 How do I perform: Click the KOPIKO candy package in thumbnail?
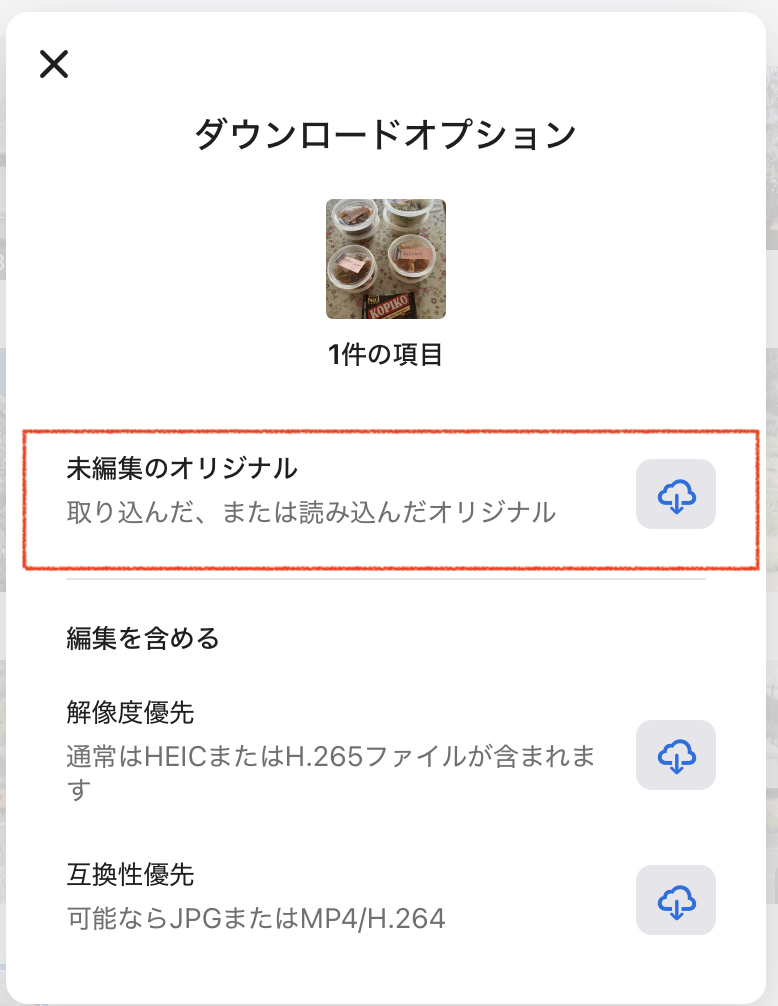[387, 306]
